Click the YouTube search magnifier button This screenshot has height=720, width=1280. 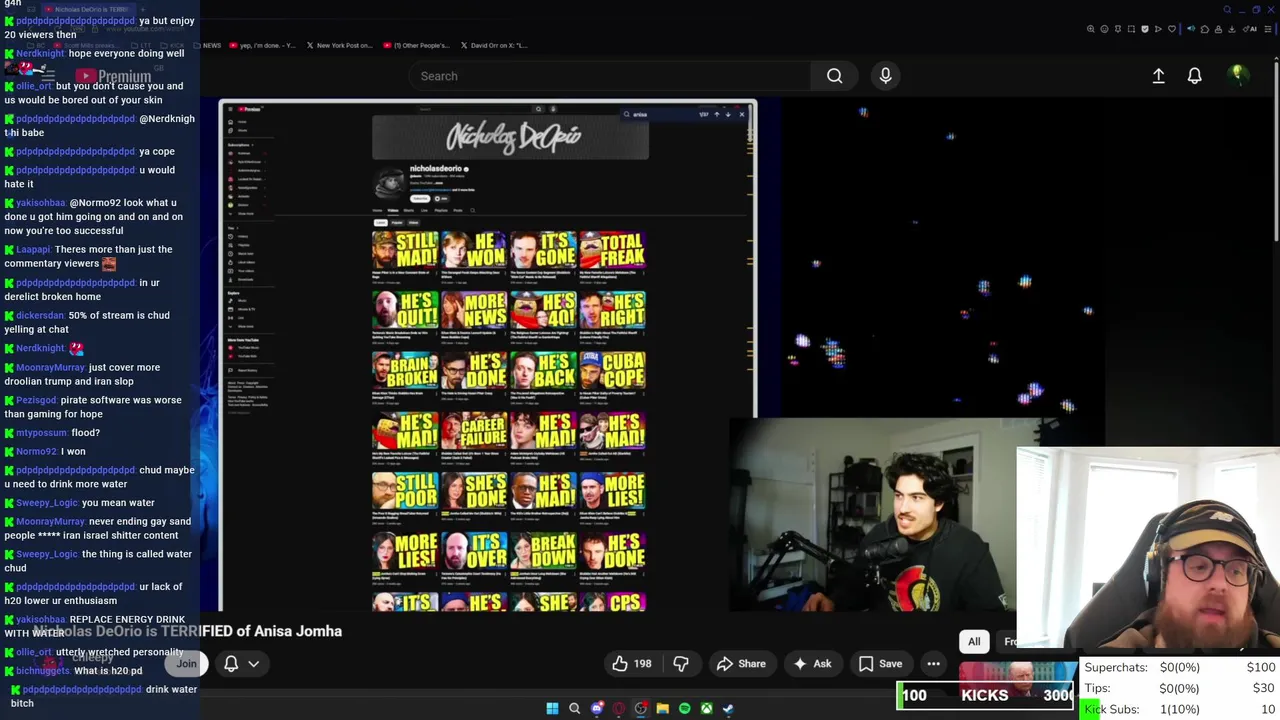coord(834,76)
